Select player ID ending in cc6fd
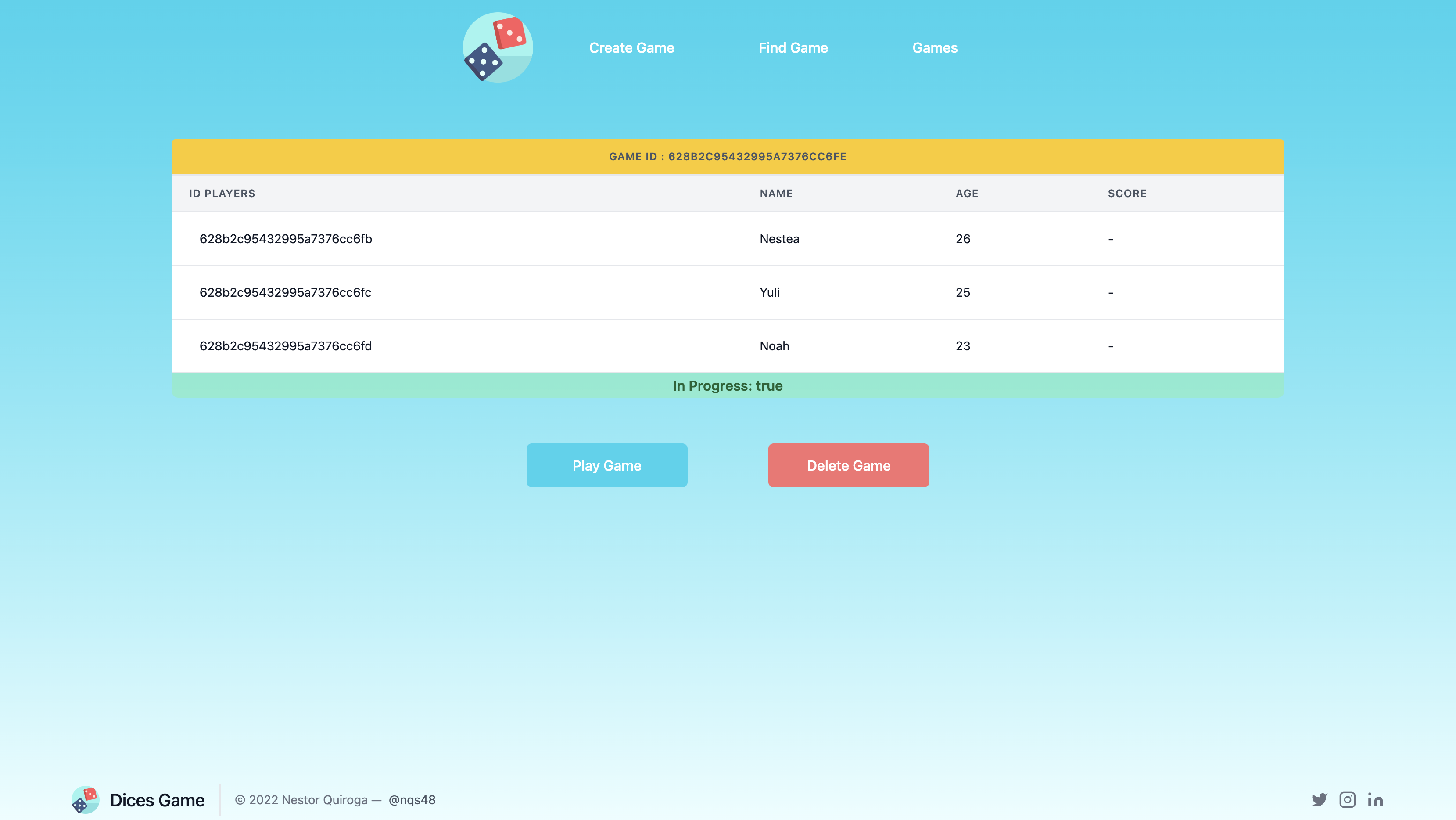Viewport: 1456px width, 820px height. [285, 346]
